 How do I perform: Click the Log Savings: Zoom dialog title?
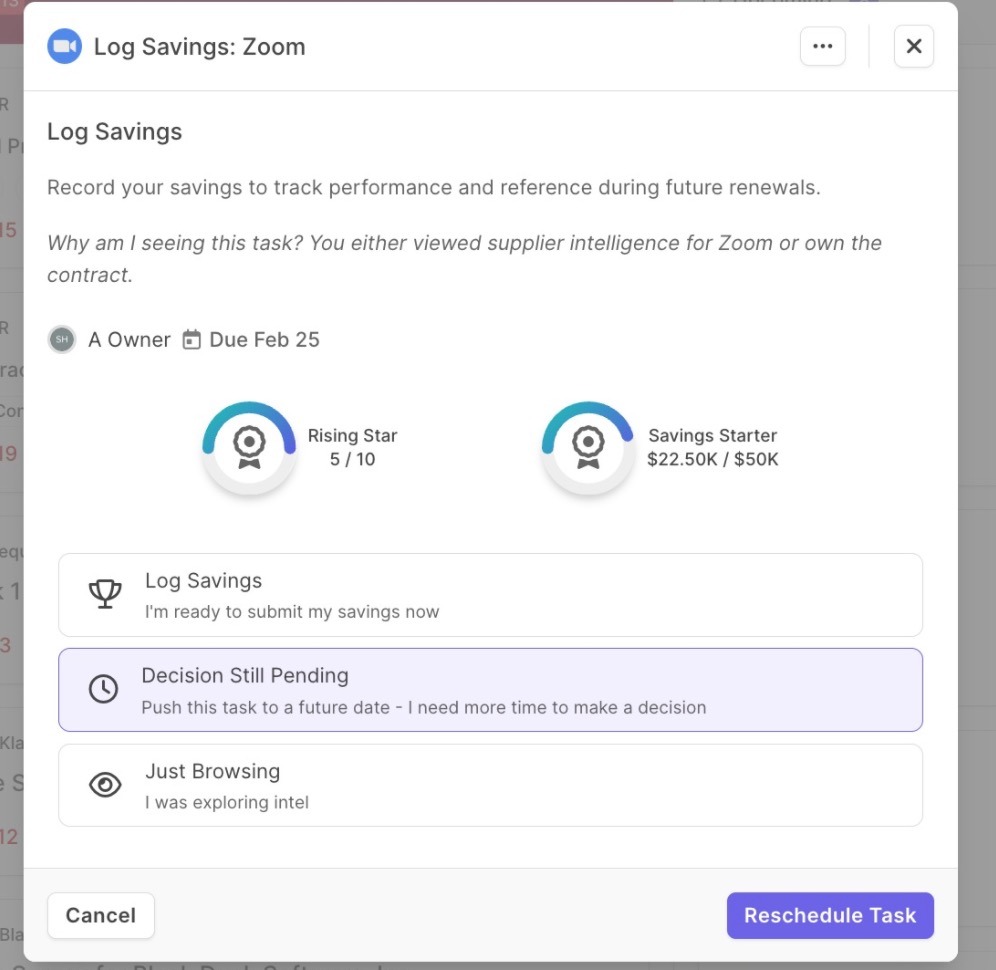click(x=199, y=47)
